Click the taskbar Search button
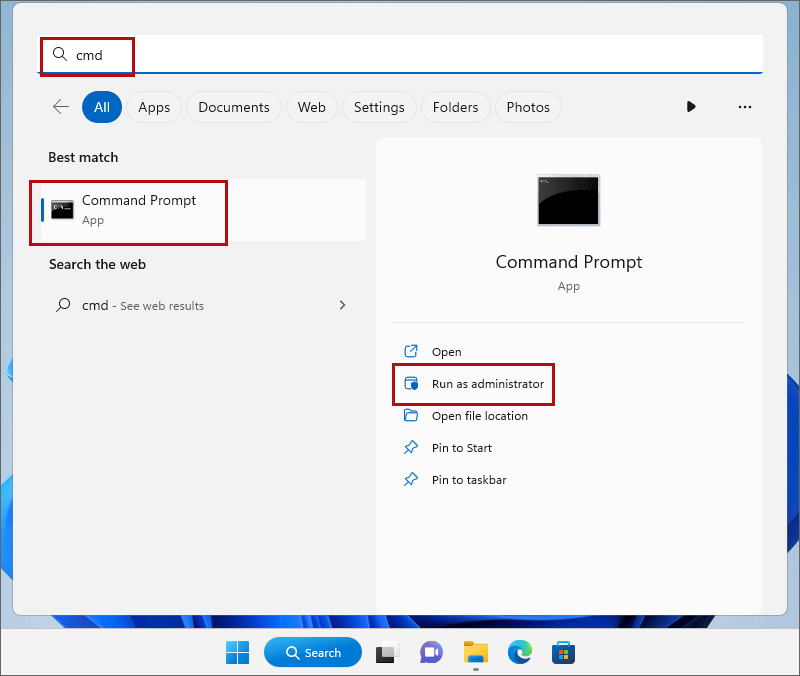This screenshot has height=676, width=800. (313, 653)
